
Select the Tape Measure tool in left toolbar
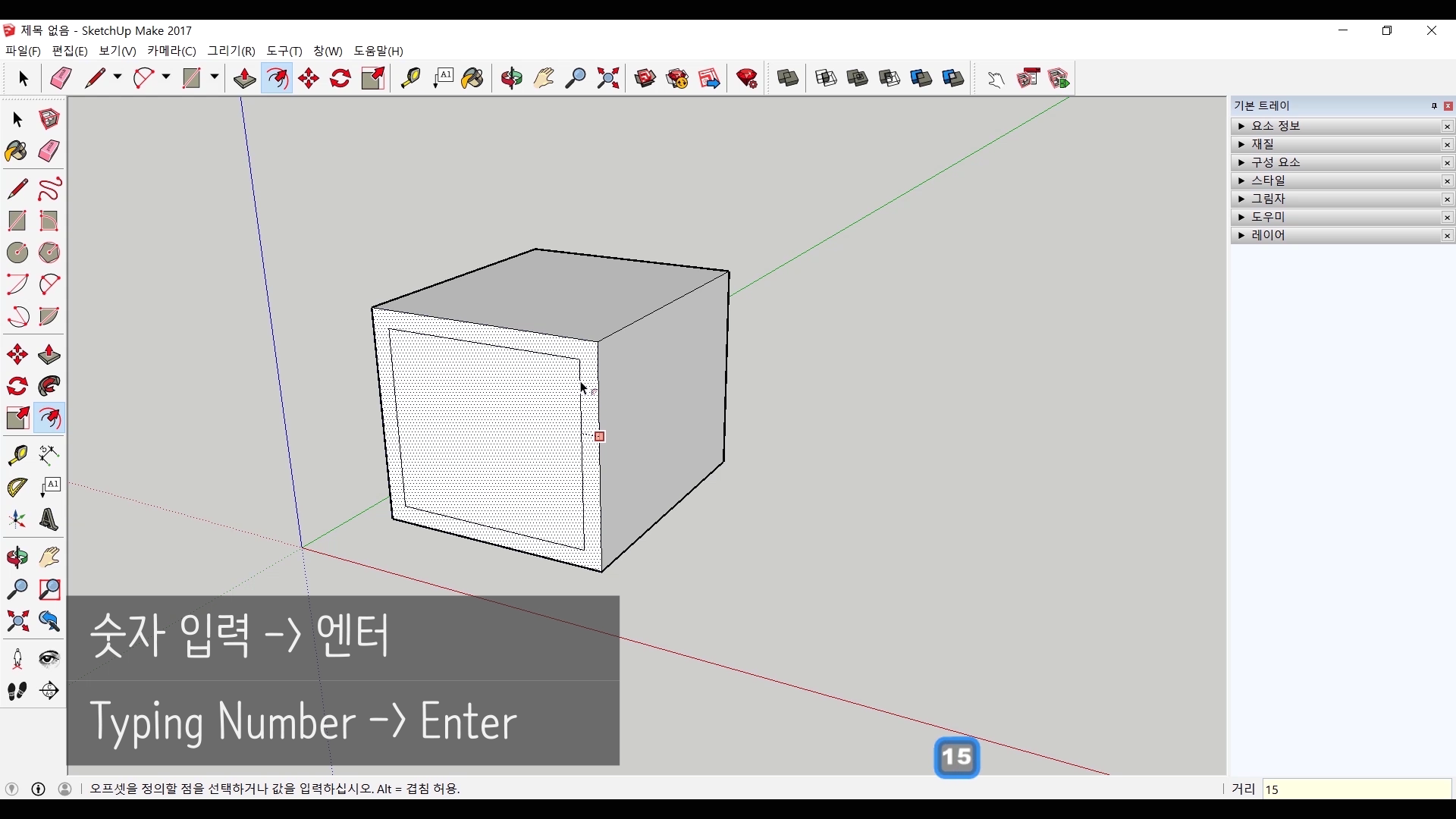coord(17,454)
